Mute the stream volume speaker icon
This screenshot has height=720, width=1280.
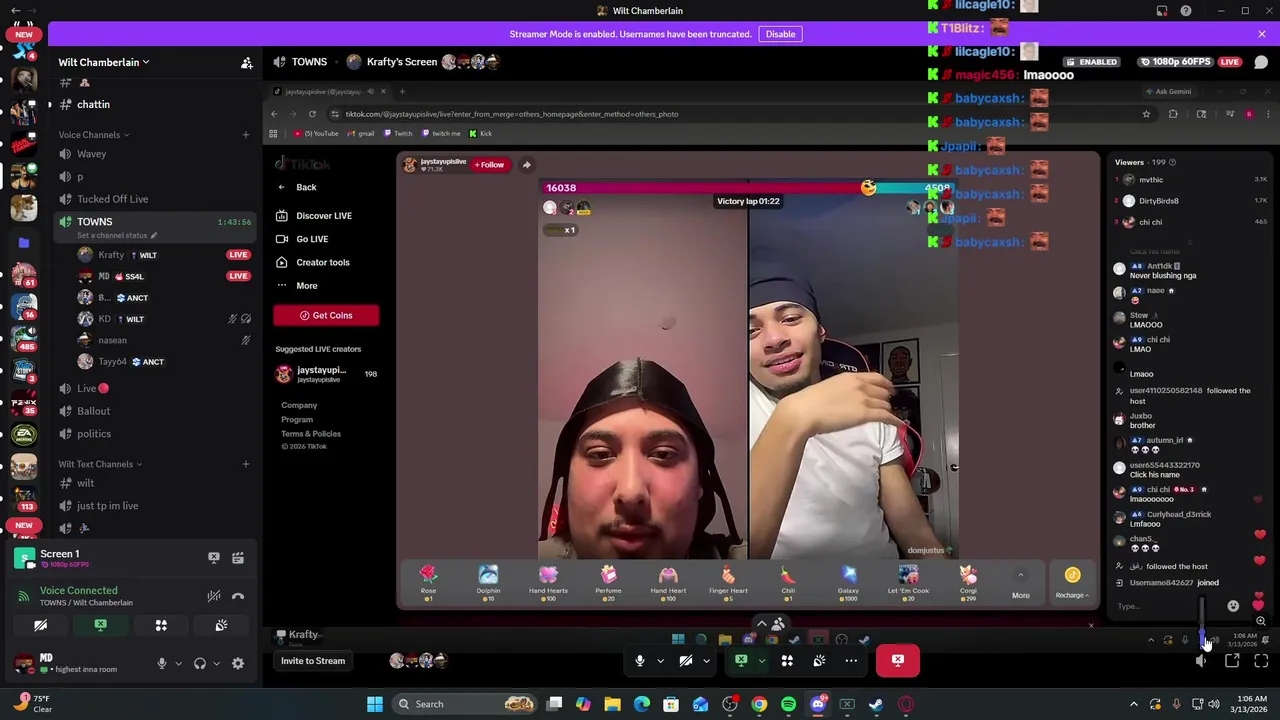[1201, 661]
